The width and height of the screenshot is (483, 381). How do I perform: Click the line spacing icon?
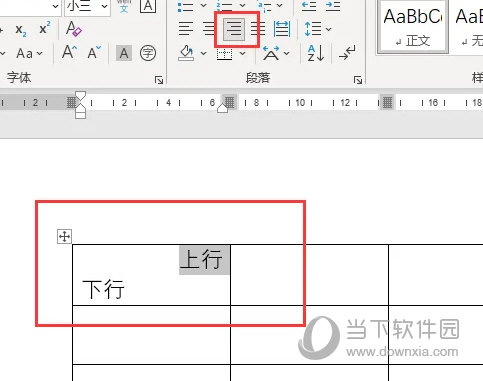(x=312, y=29)
